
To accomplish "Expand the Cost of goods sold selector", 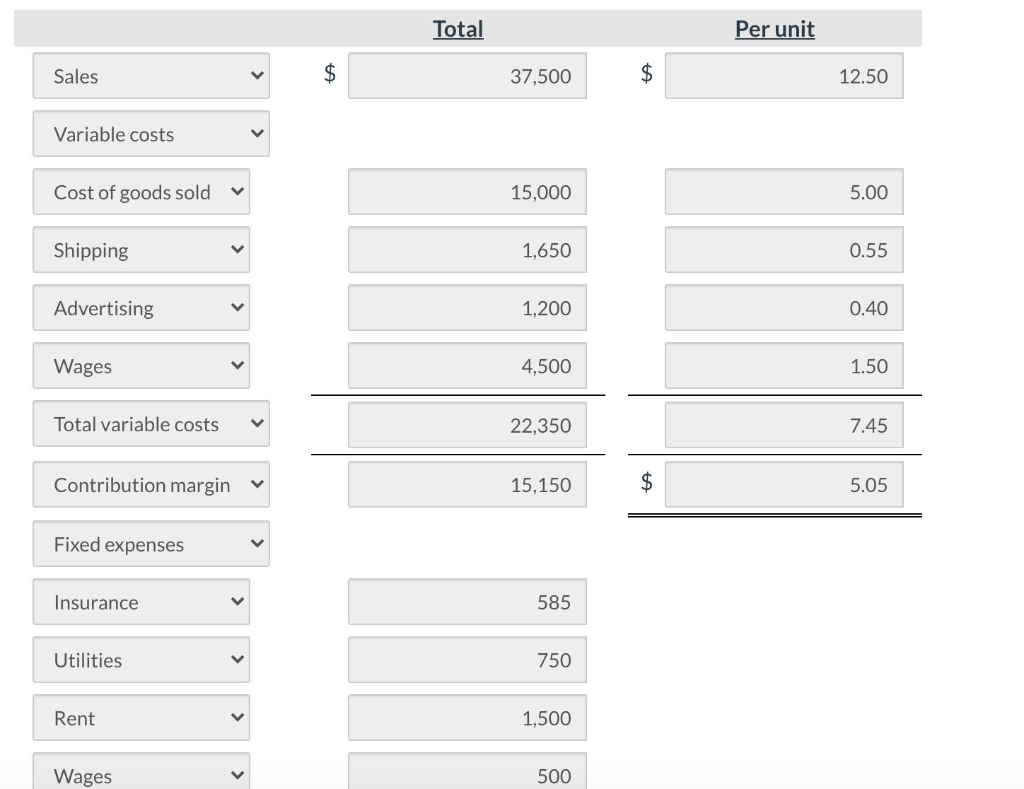I will click(x=141, y=191).
